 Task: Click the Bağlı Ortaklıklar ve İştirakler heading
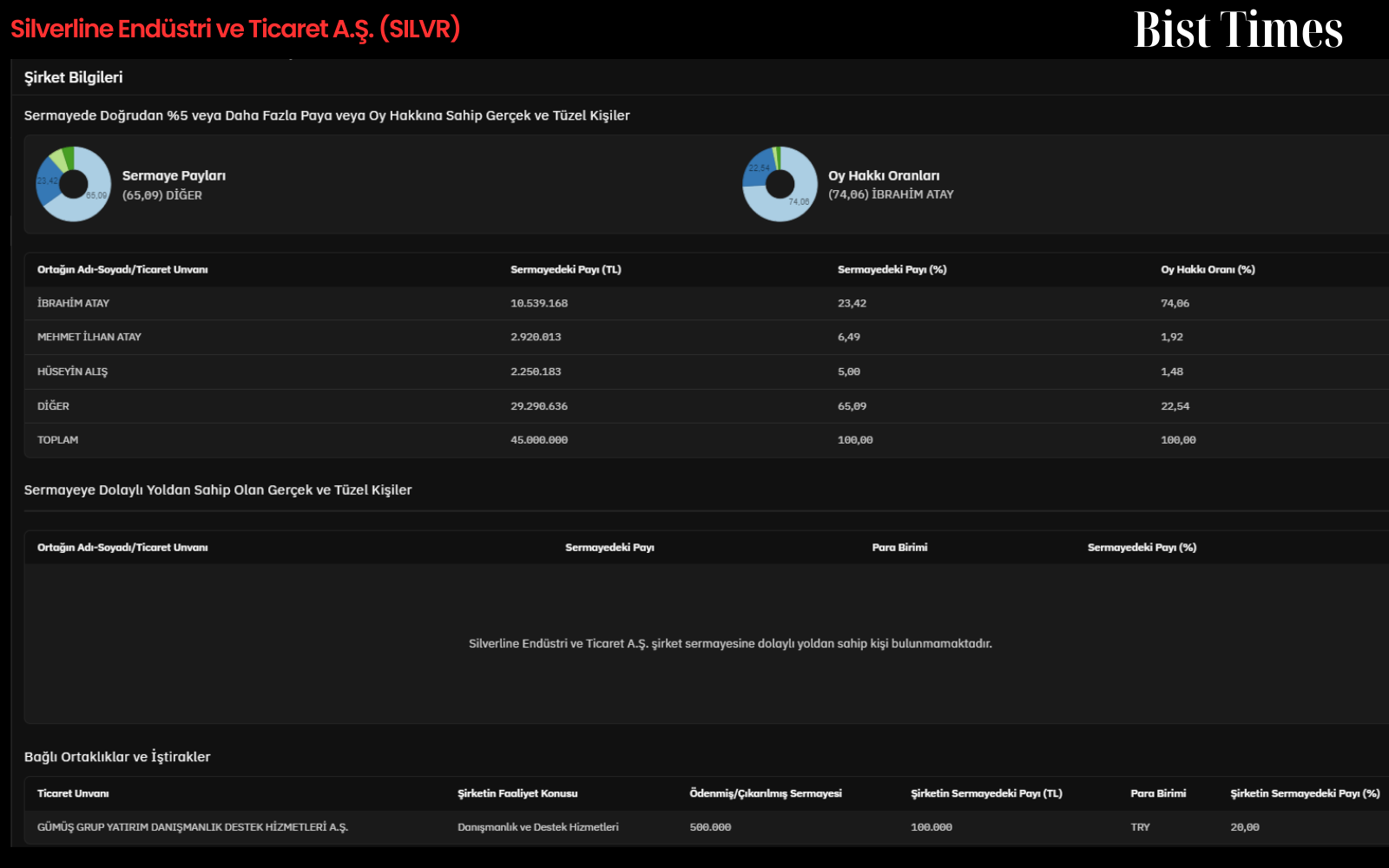[117, 757]
